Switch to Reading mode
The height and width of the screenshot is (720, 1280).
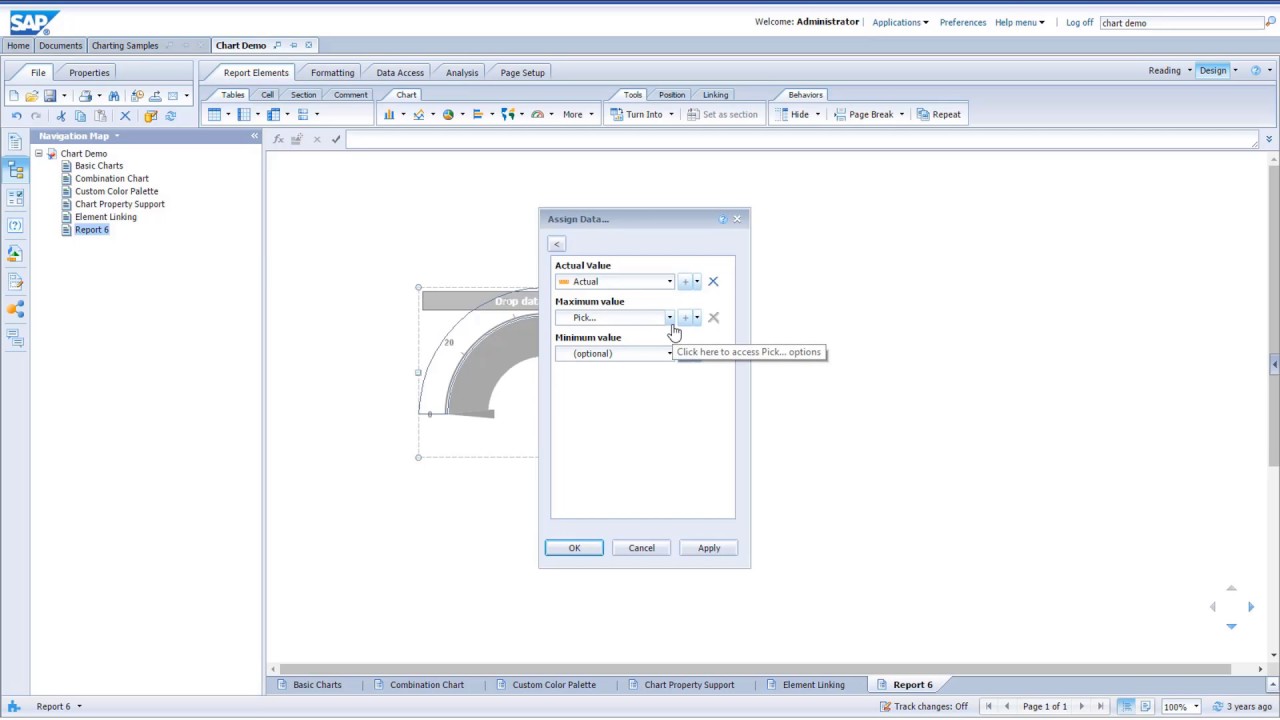1164,71
